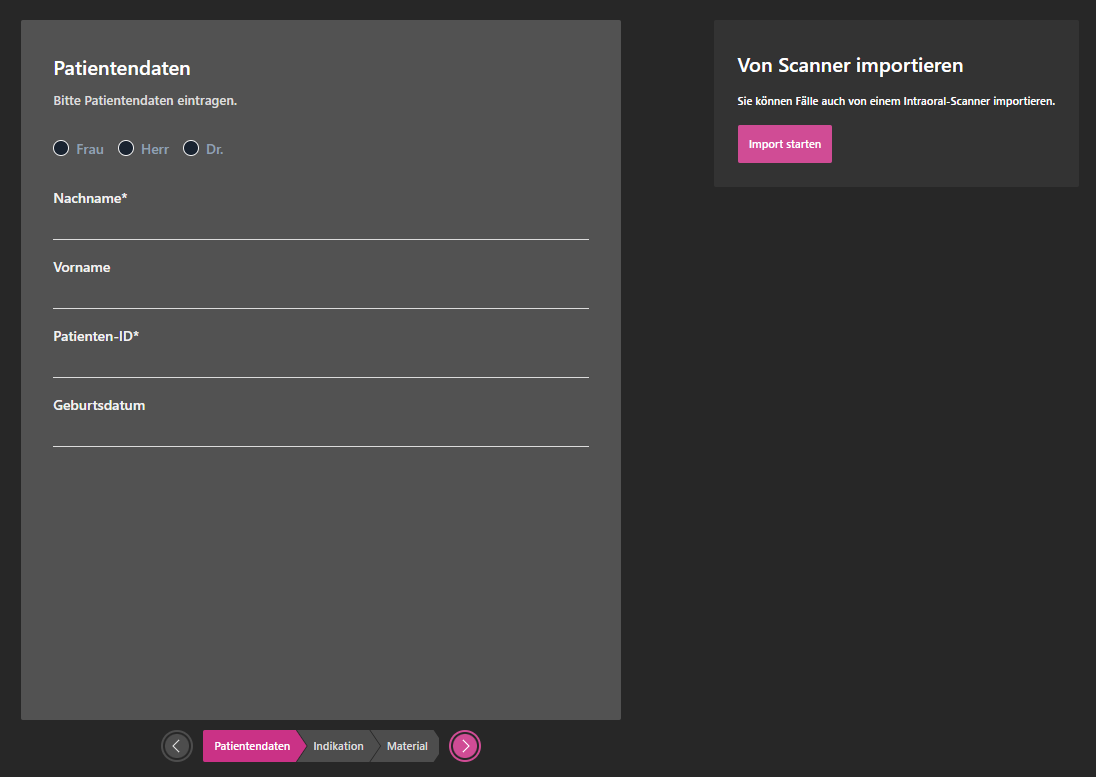Click the Patientendaten form heading
Viewport: 1096px width, 777px height.
121,69
